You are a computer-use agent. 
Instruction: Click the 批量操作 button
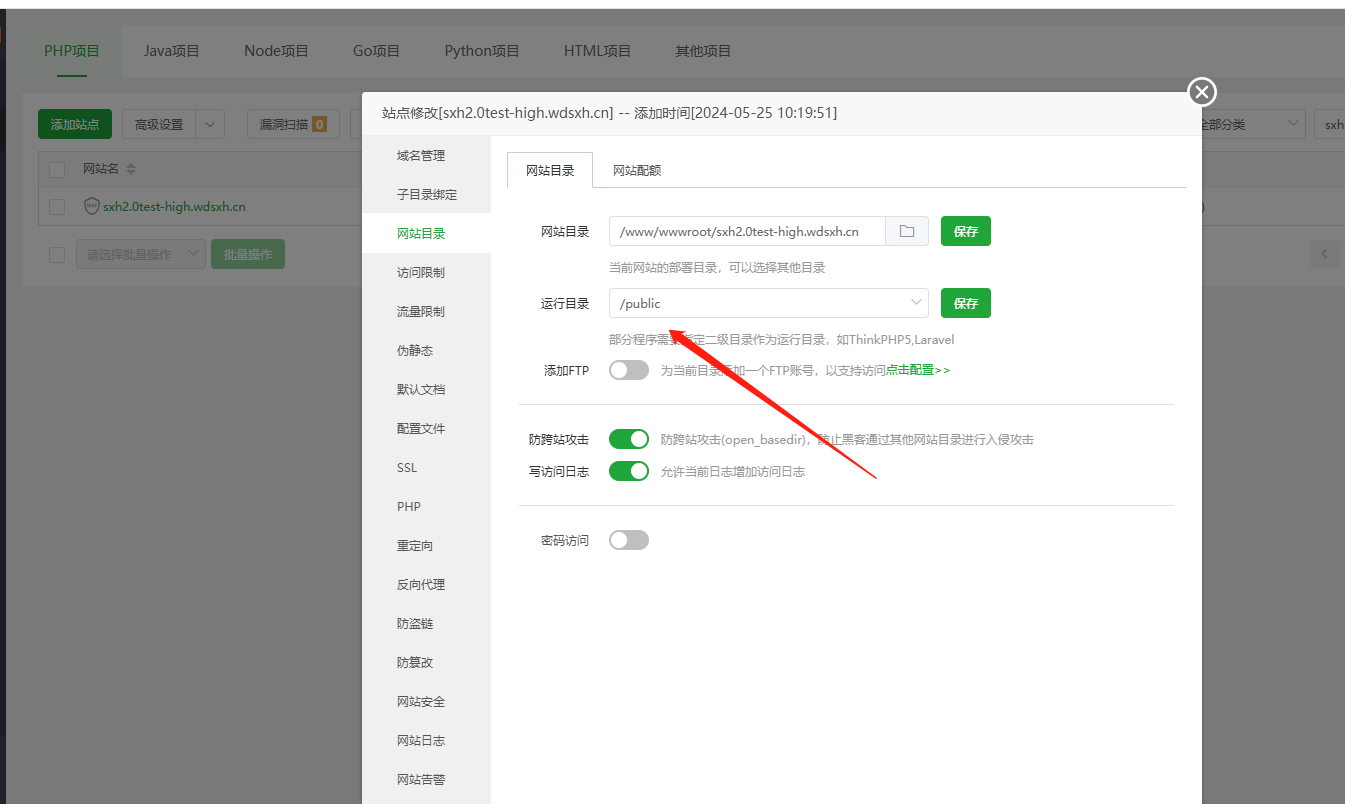(248, 254)
